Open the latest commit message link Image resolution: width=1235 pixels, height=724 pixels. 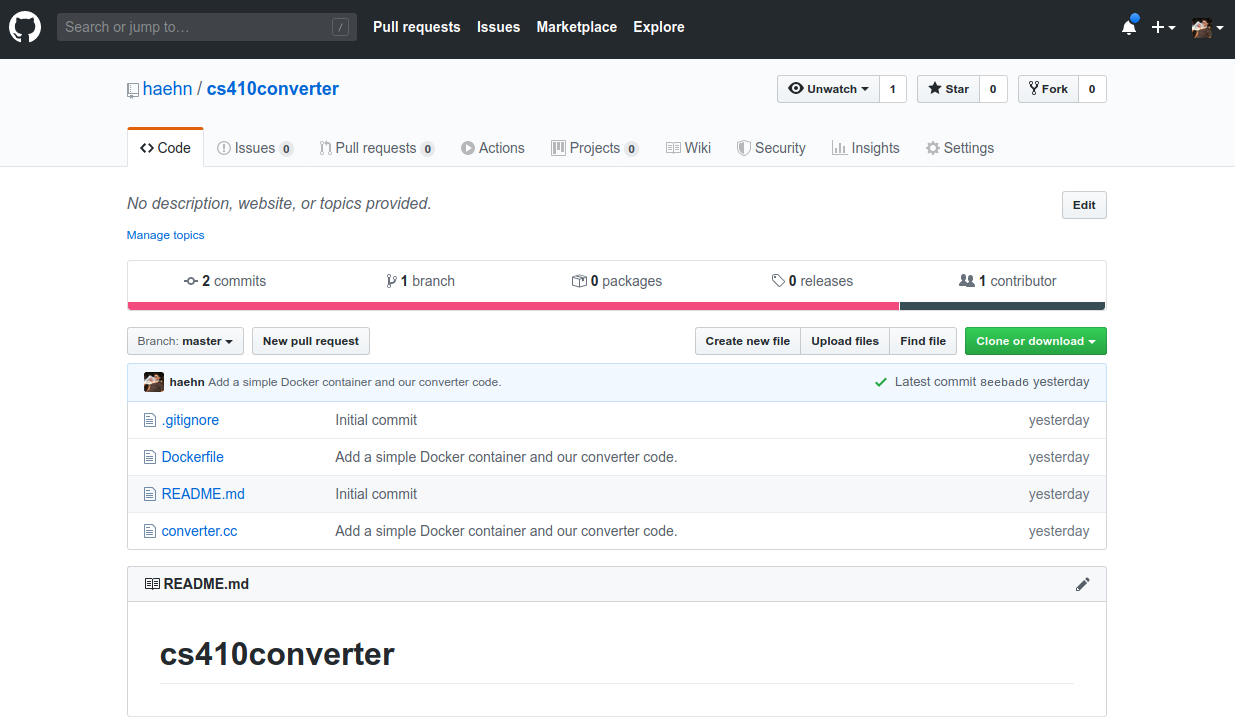pyautogui.click(x=355, y=382)
